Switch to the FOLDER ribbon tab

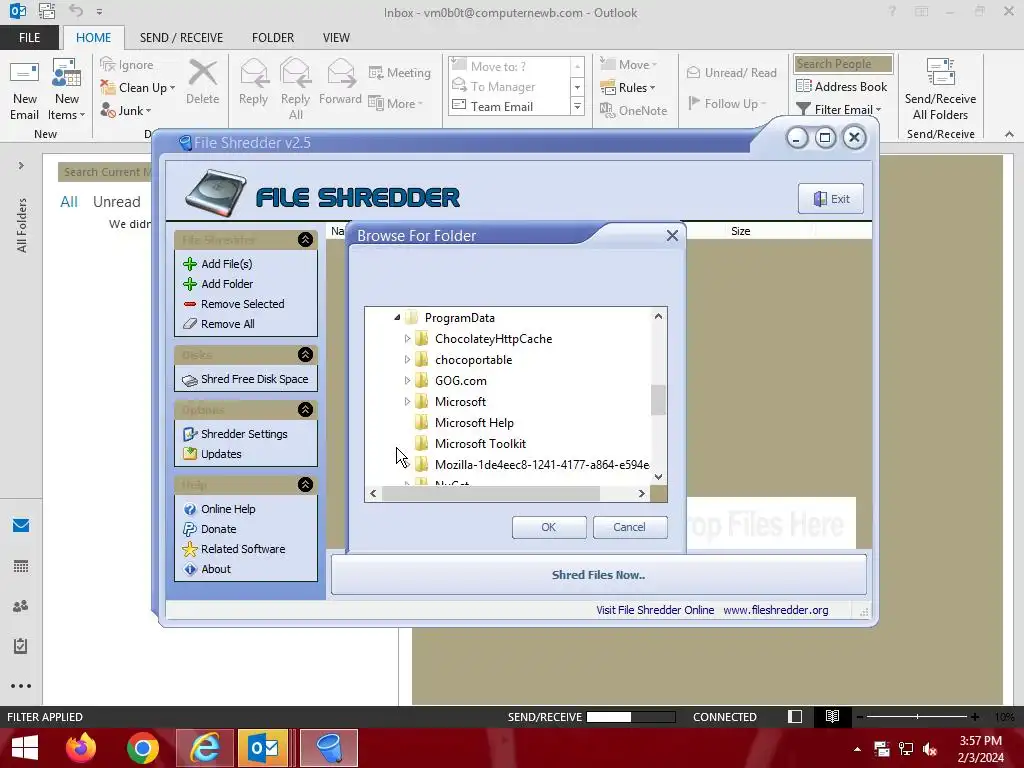click(273, 38)
